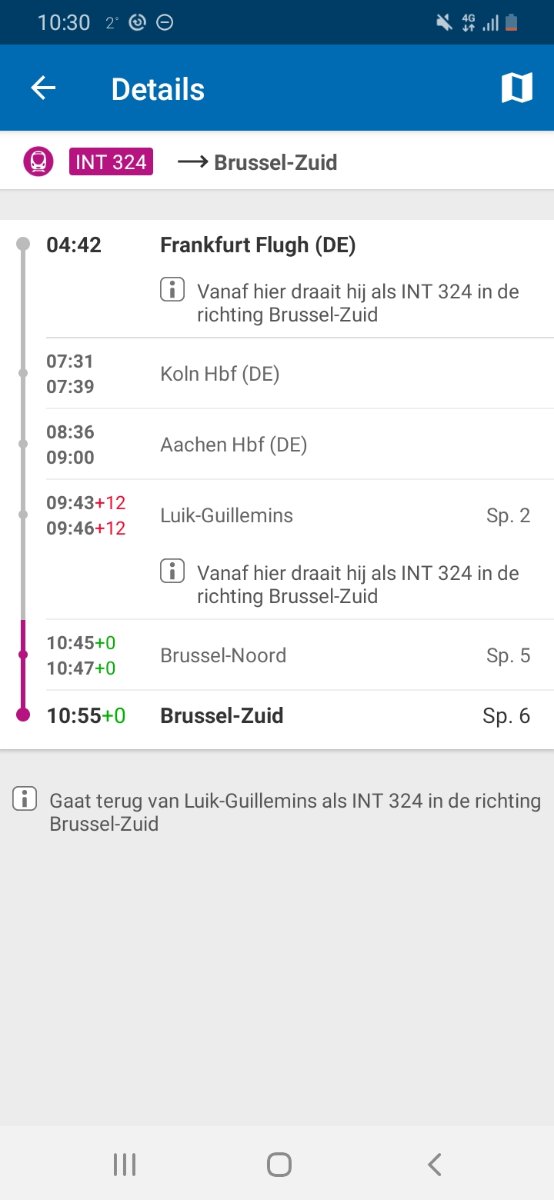Tap the back arrow in header
554x1200 pixels.
tap(43, 88)
